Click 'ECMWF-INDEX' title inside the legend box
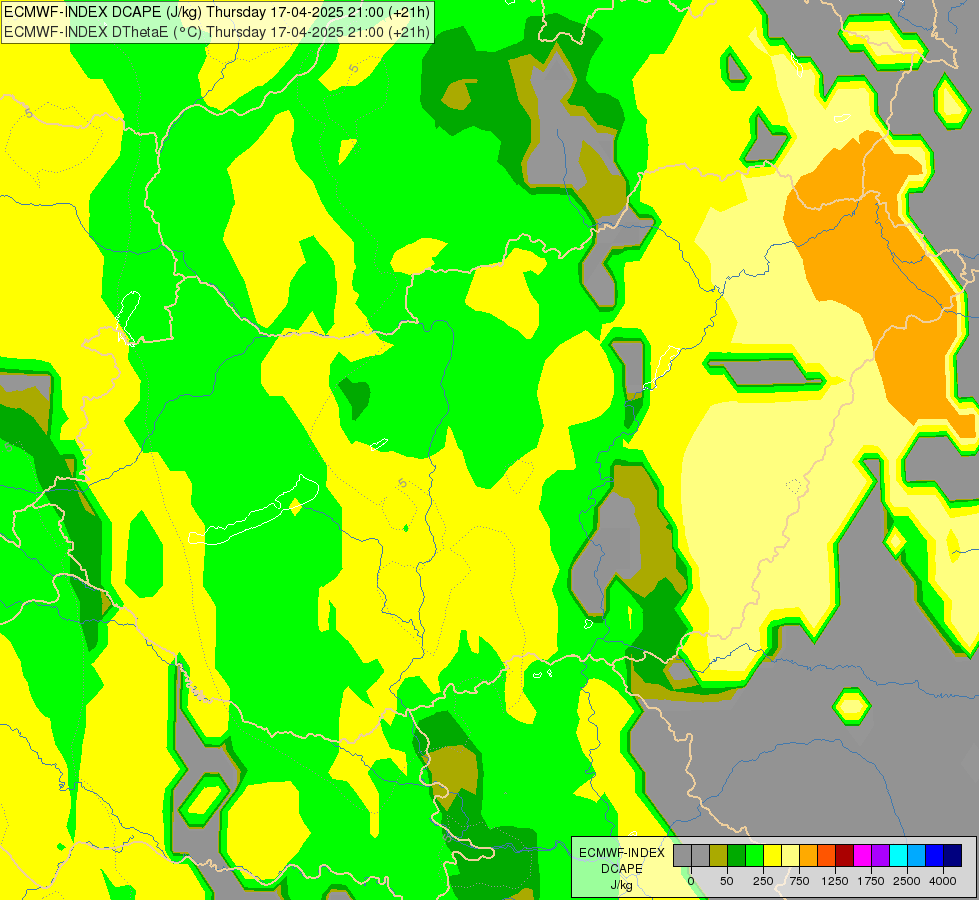 click(622, 853)
